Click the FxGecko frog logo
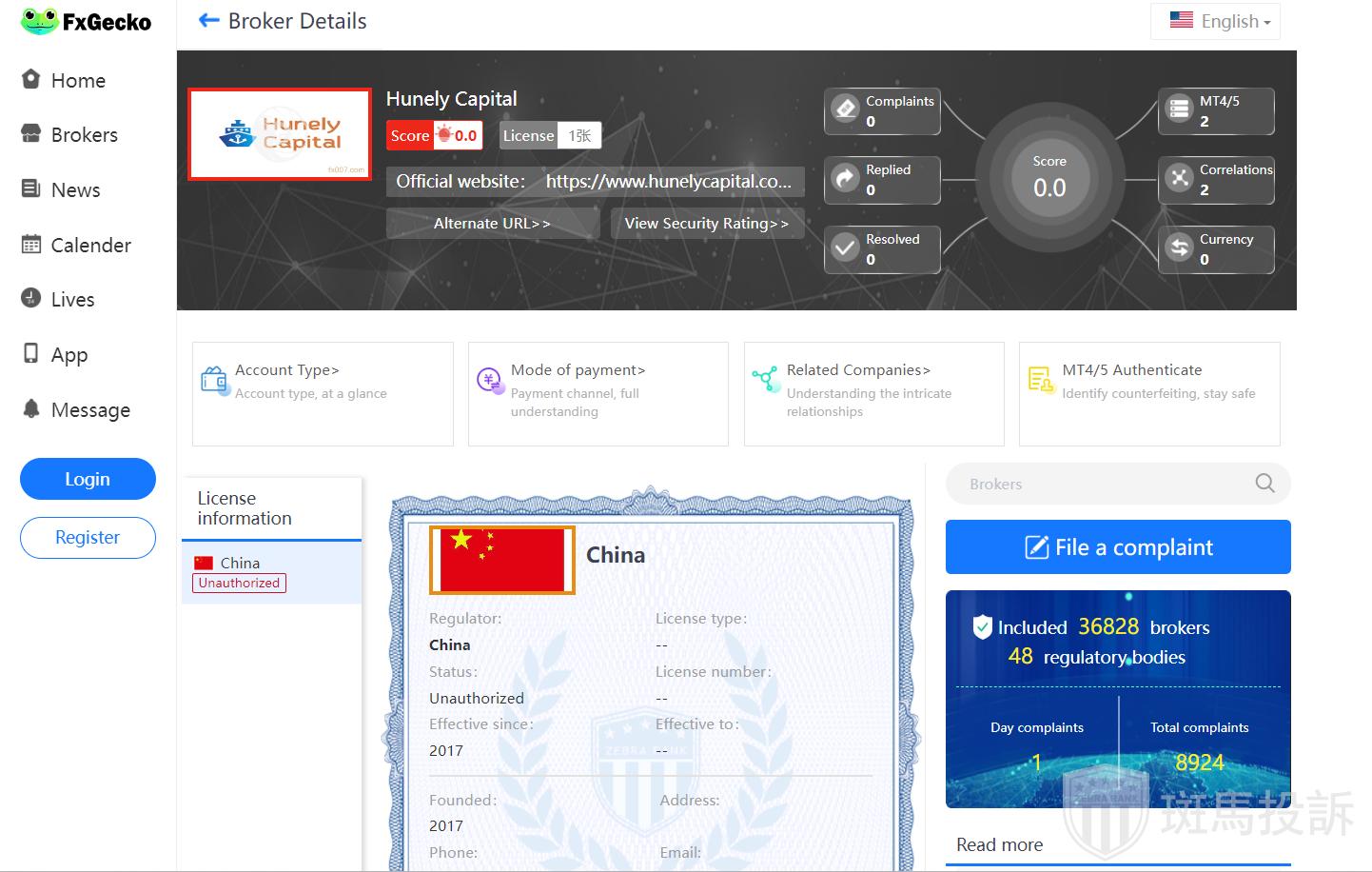The image size is (1372, 872). click(x=40, y=21)
